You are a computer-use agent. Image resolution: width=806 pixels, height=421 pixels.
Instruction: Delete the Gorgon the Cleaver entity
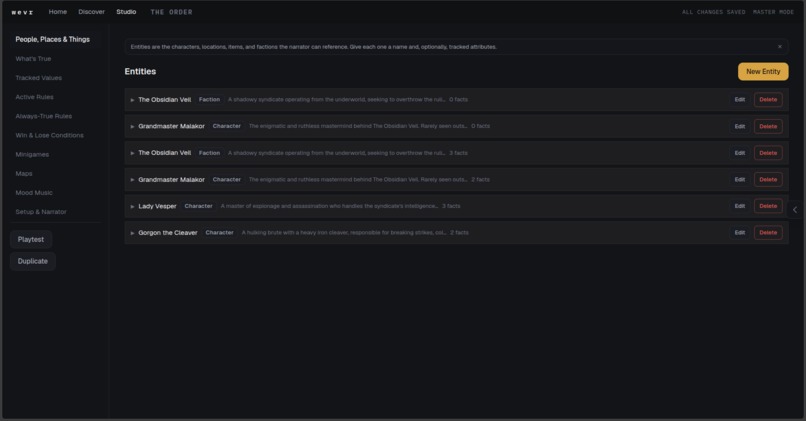(x=768, y=233)
